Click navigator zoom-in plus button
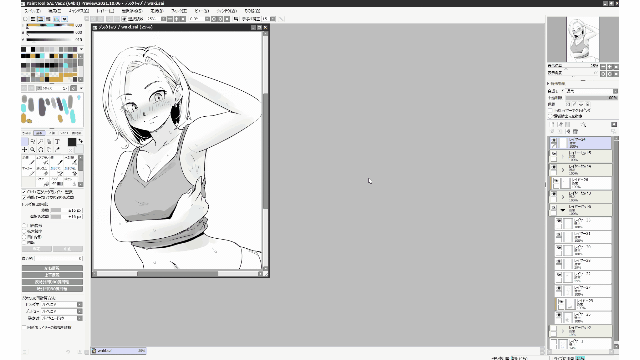 point(610,67)
